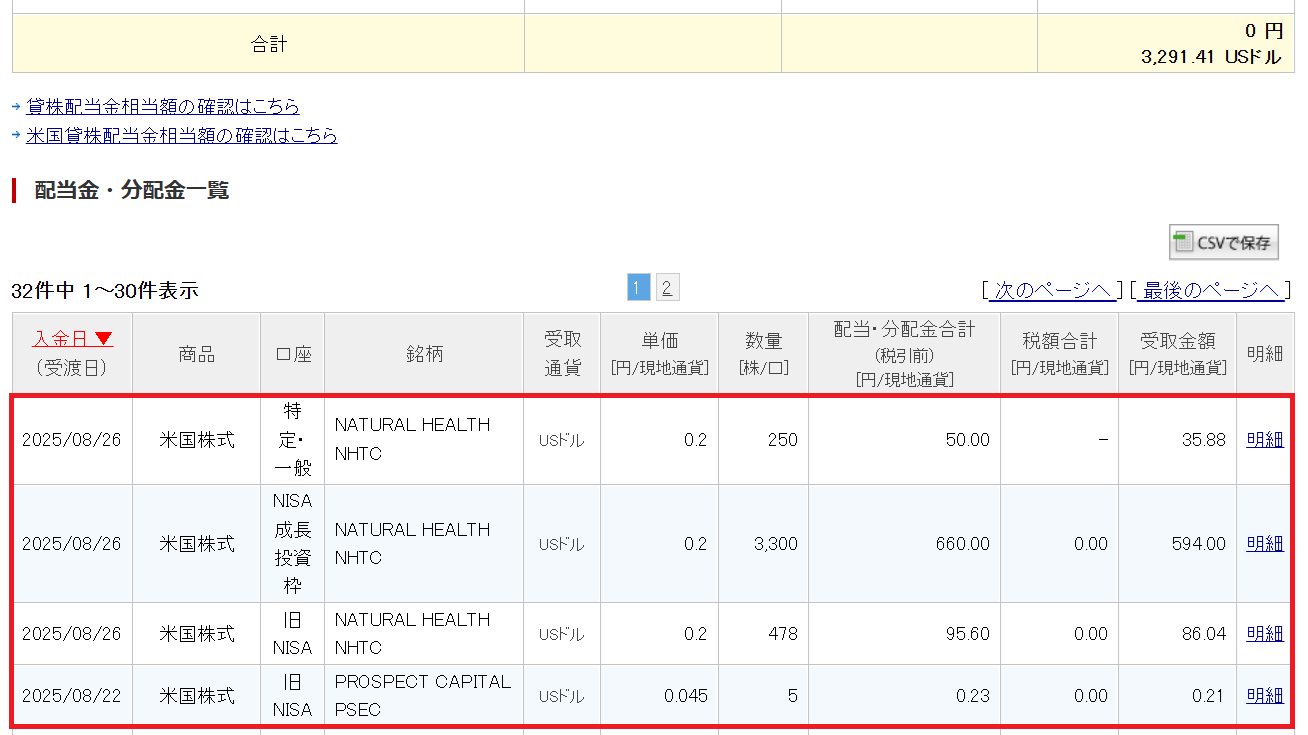Select the PROSPECT CAPITAL PSEC name cell
Image resolution: width=1308 pixels, height=735 pixels.
coord(423,695)
